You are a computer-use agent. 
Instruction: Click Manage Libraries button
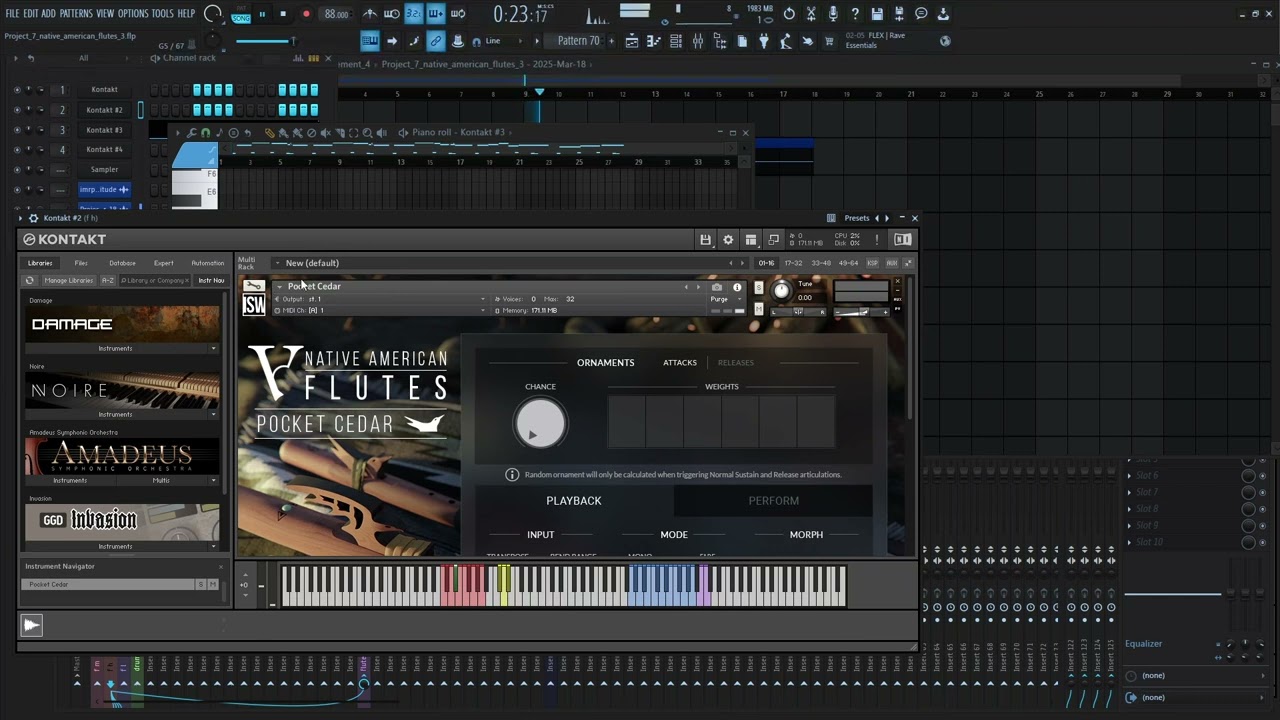point(68,281)
